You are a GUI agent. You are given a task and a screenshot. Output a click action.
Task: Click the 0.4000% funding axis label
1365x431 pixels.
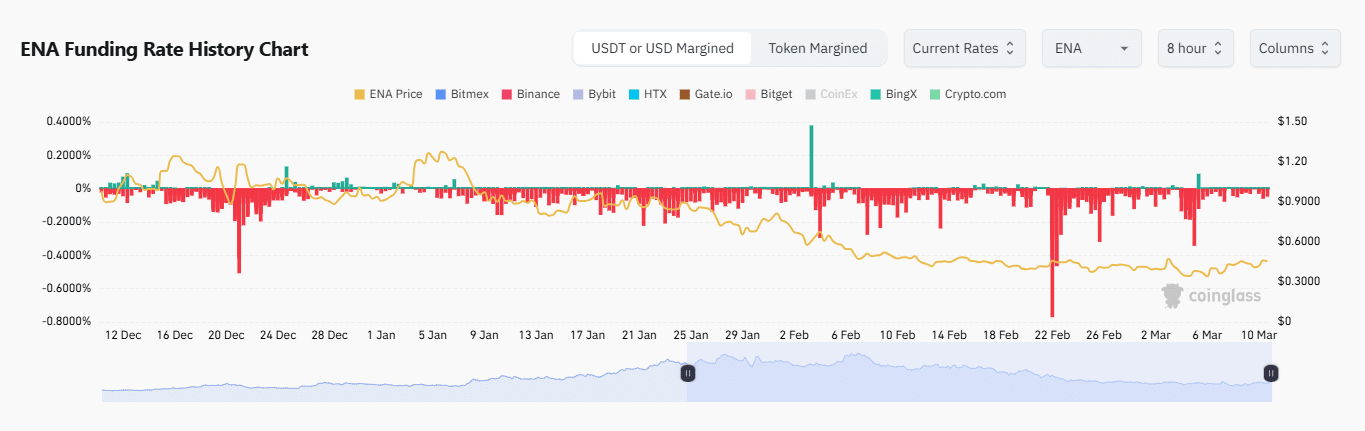(68, 122)
